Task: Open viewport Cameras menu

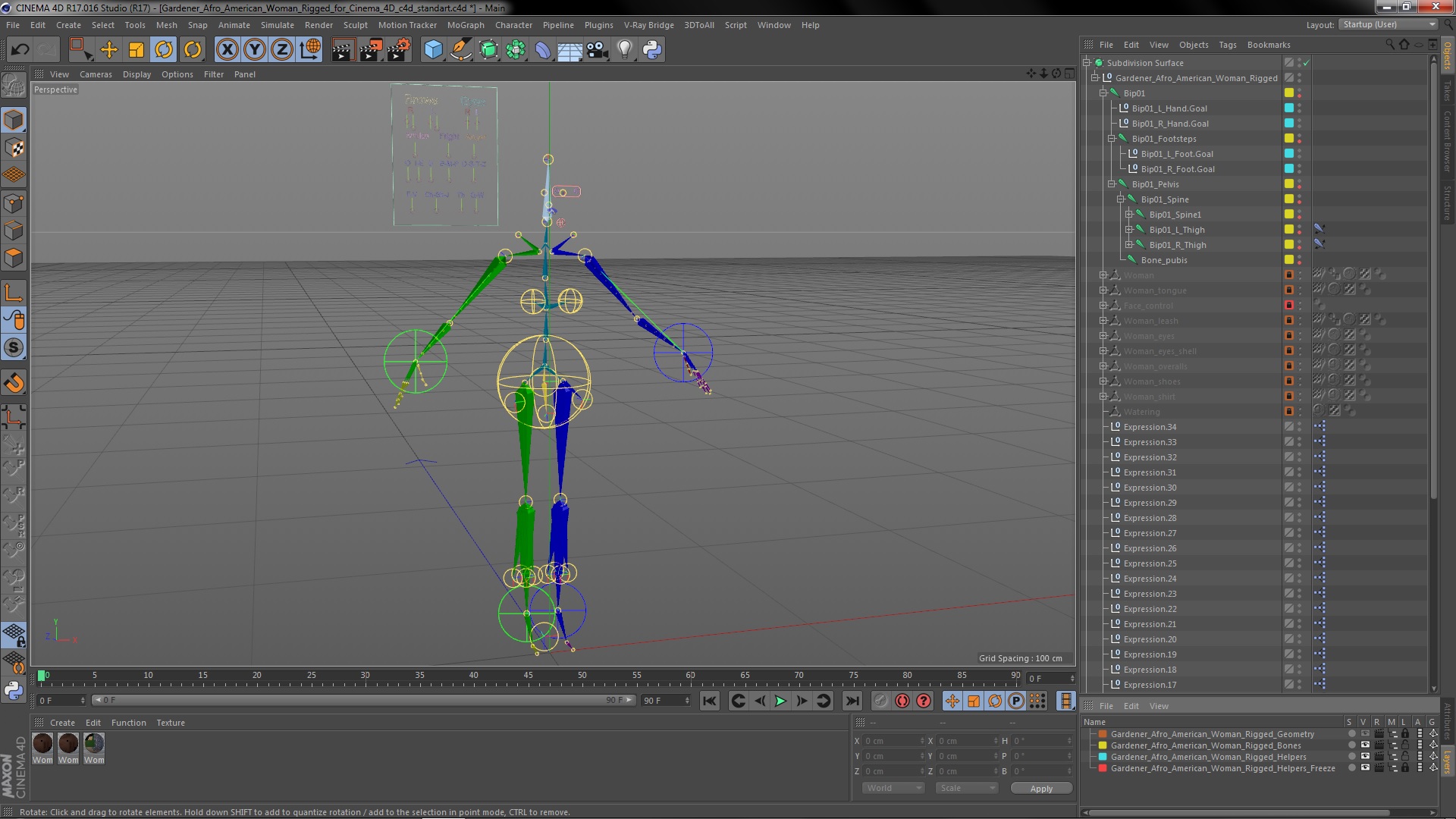Action: click(x=96, y=74)
